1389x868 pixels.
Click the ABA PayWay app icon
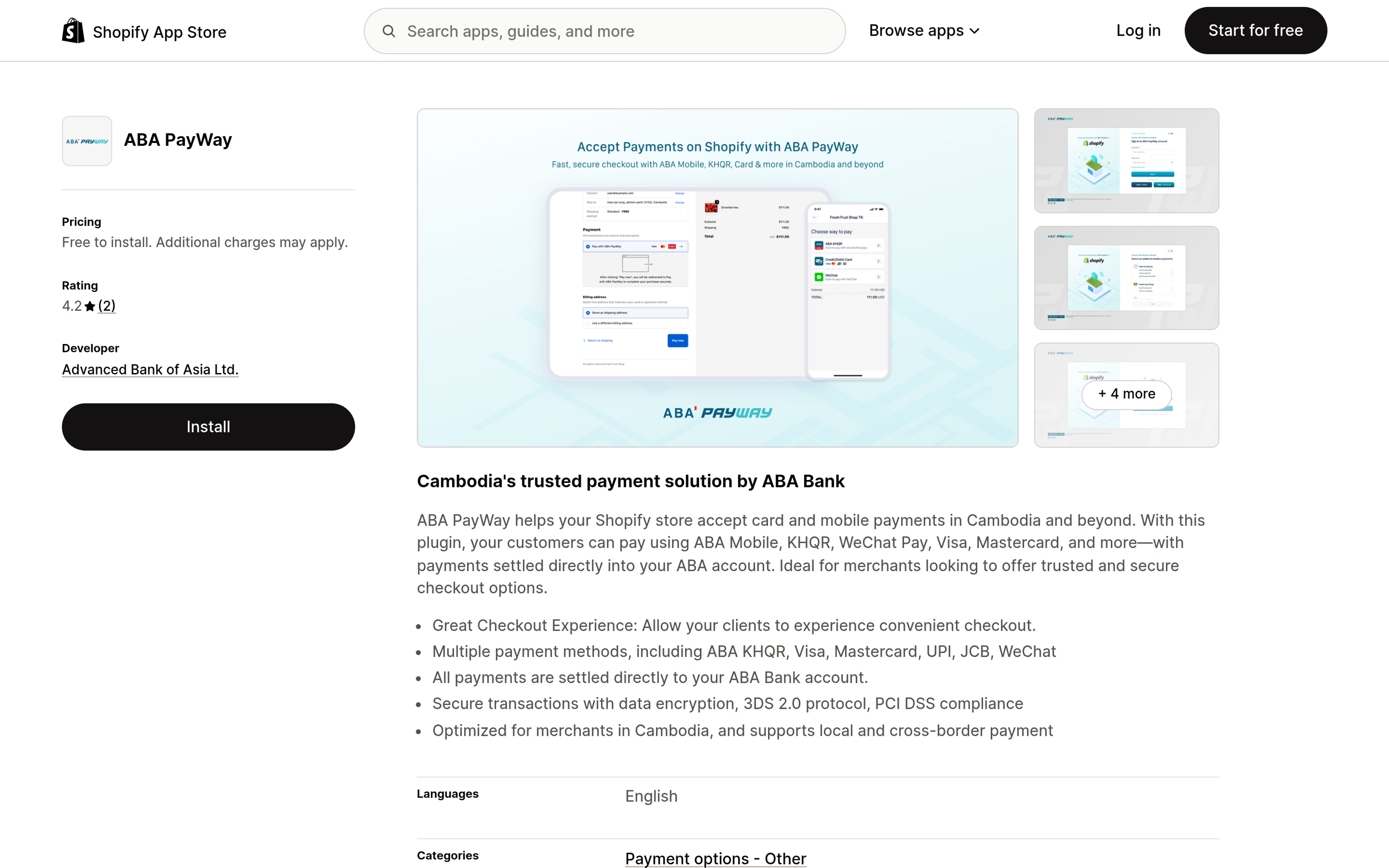point(87,141)
